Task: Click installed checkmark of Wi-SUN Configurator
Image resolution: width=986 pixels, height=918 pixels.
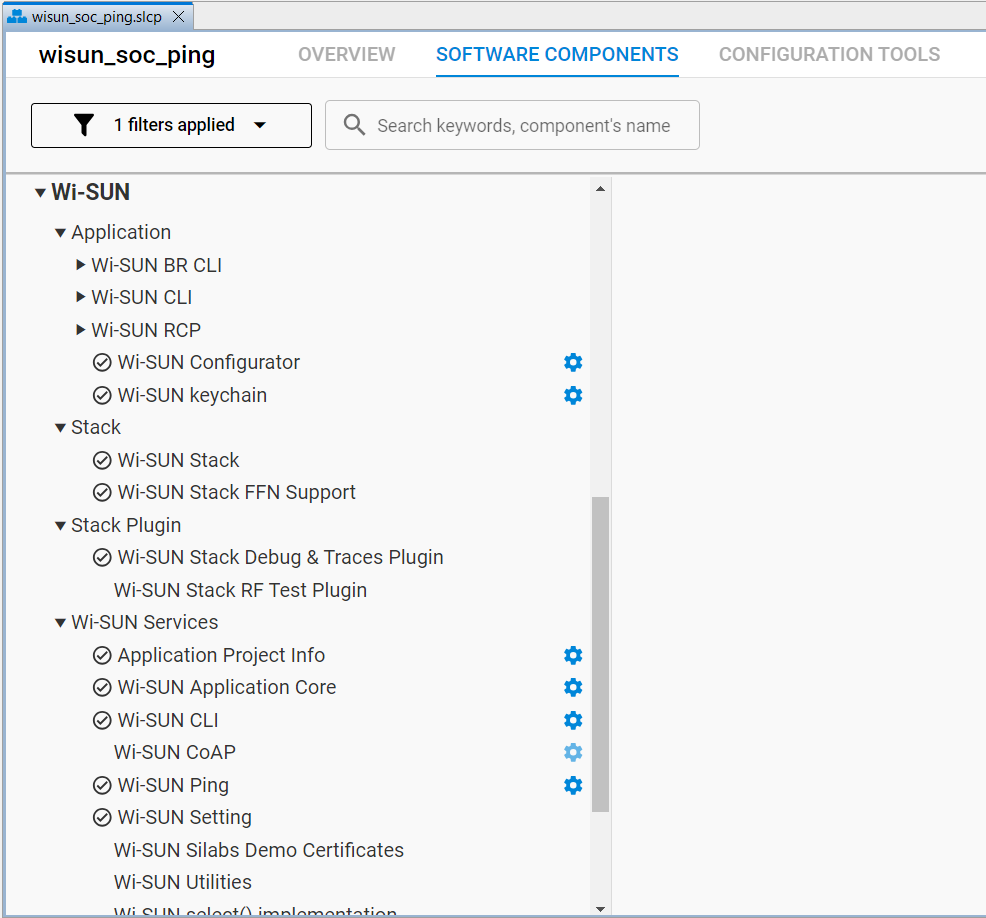Action: coord(102,363)
